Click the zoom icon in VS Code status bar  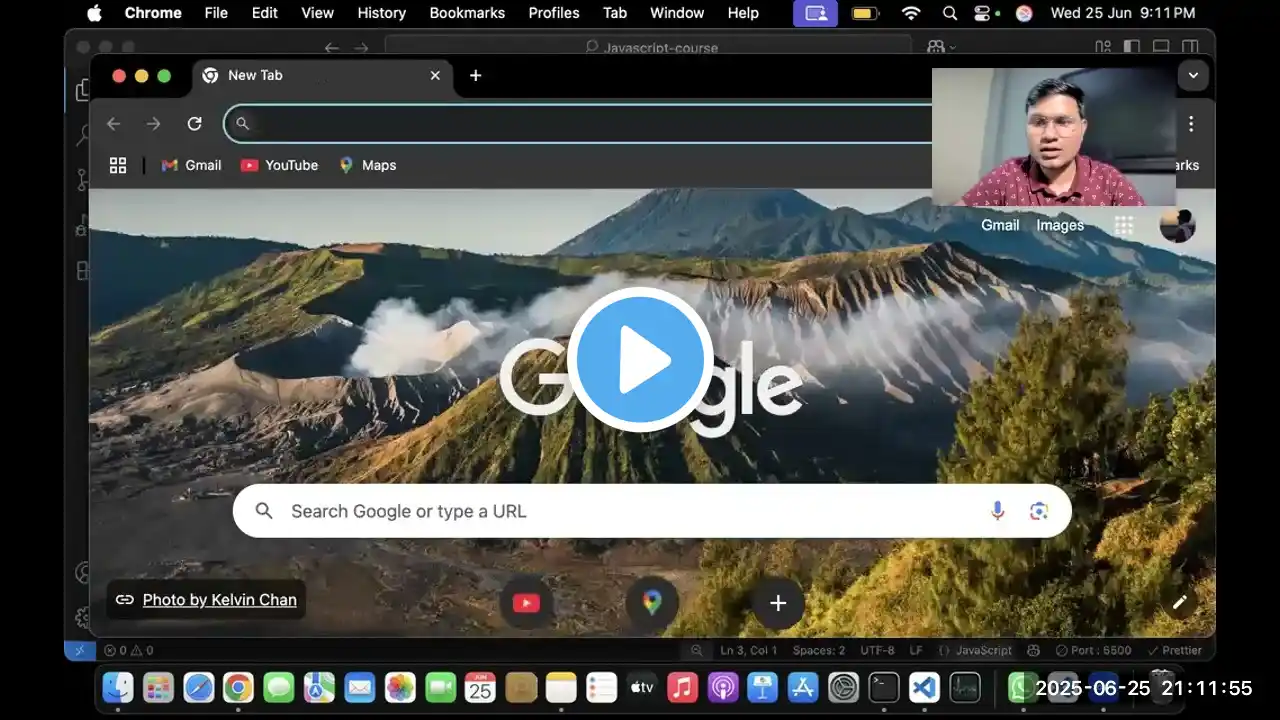(x=697, y=650)
